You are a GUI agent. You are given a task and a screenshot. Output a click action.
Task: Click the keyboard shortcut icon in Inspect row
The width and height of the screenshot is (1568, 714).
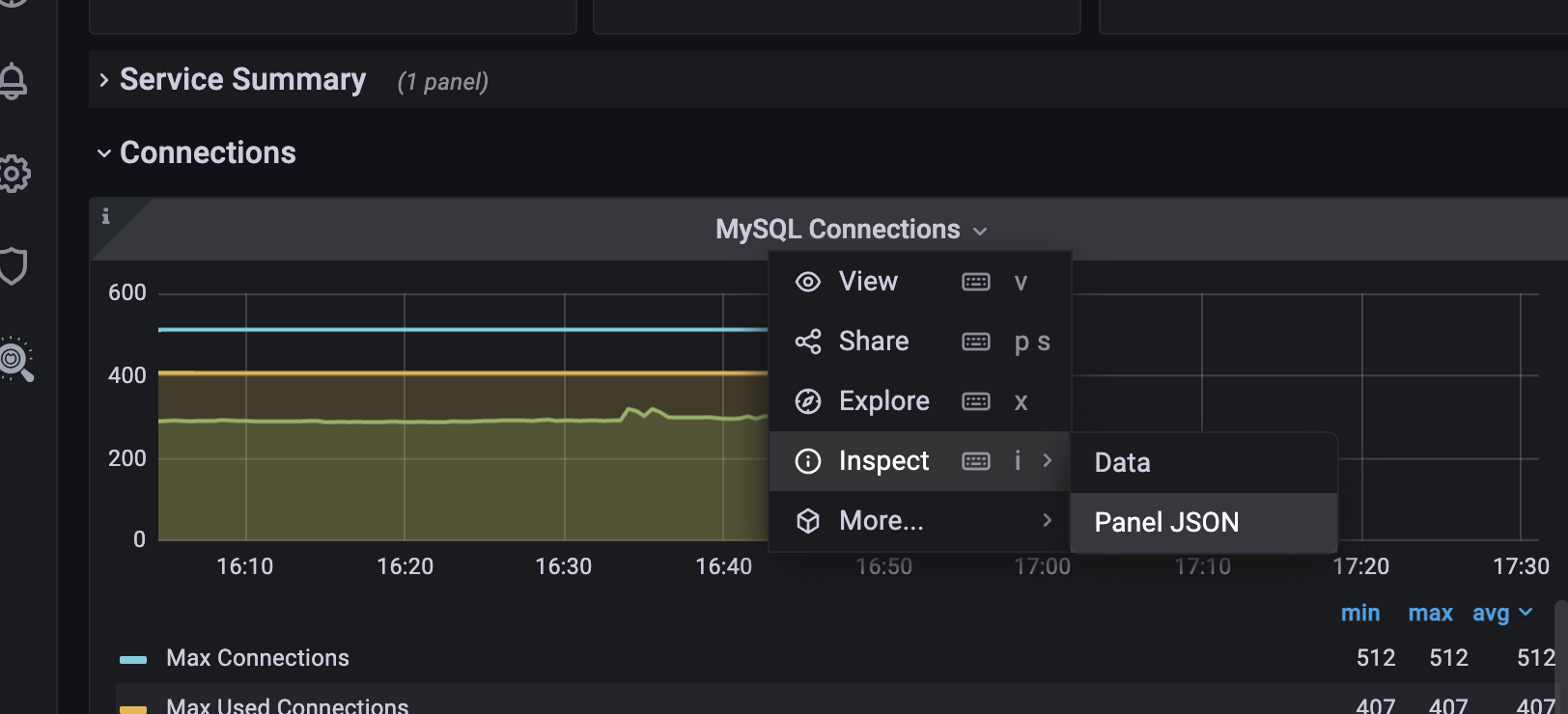click(x=976, y=461)
